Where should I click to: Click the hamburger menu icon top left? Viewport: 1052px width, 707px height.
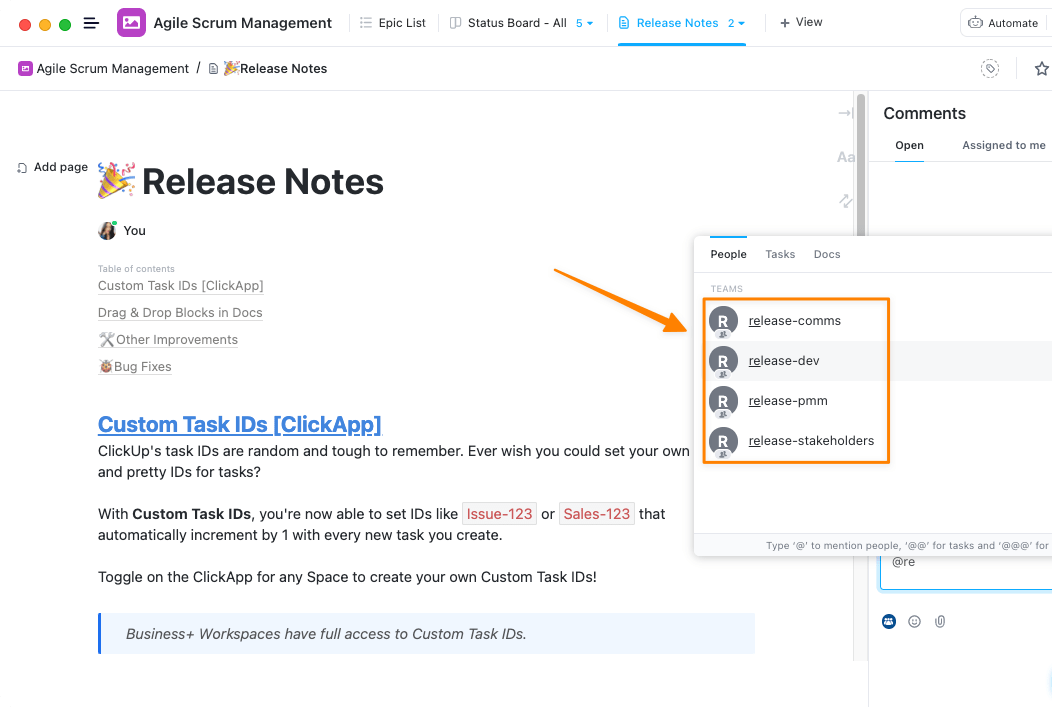click(x=91, y=22)
